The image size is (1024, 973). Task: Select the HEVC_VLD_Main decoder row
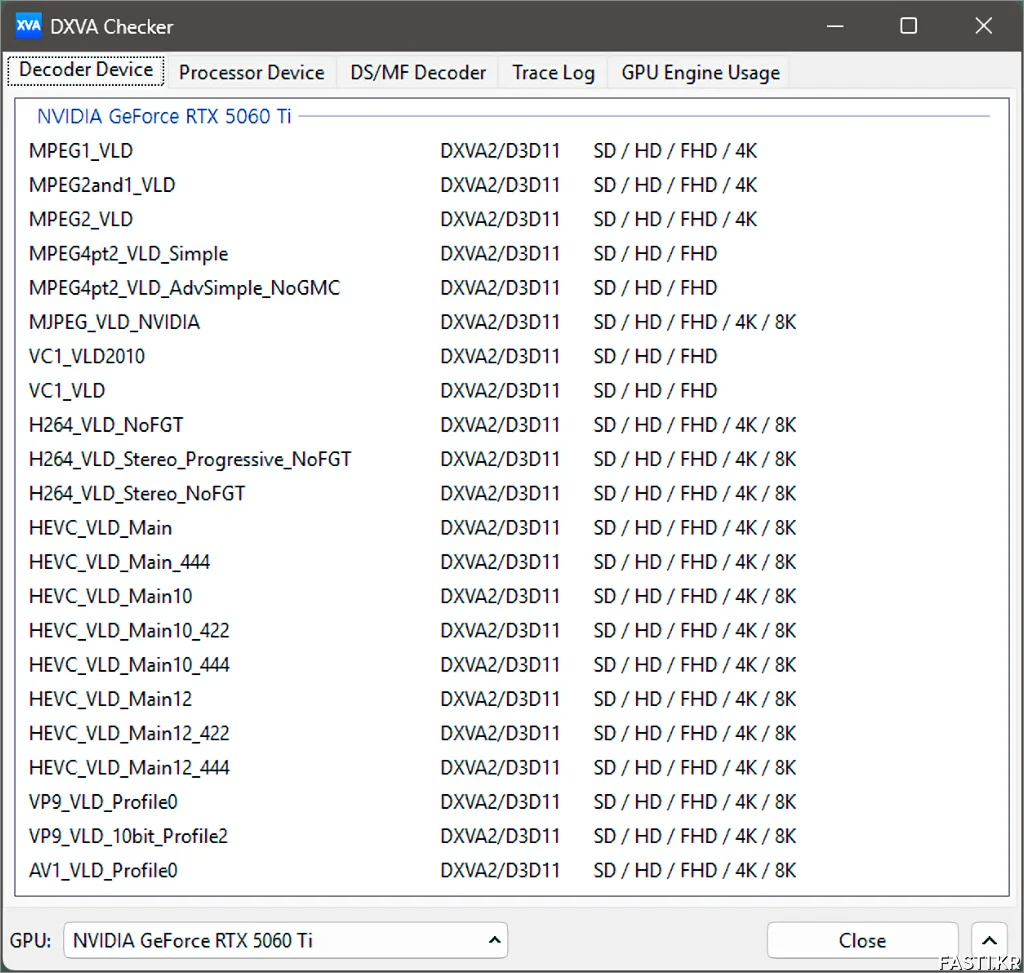[x=511, y=528]
